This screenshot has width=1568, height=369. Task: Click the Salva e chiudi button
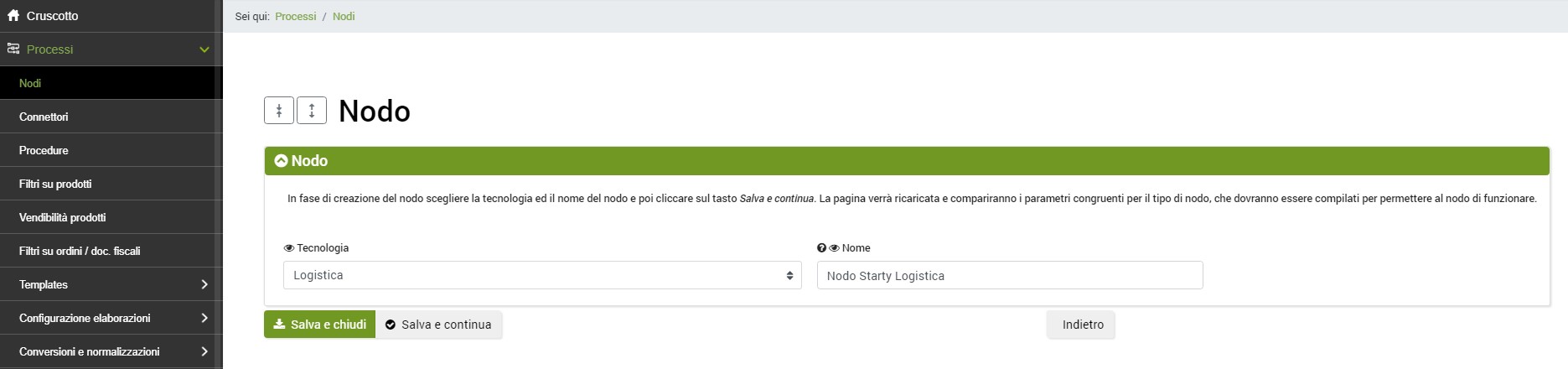tap(319, 325)
